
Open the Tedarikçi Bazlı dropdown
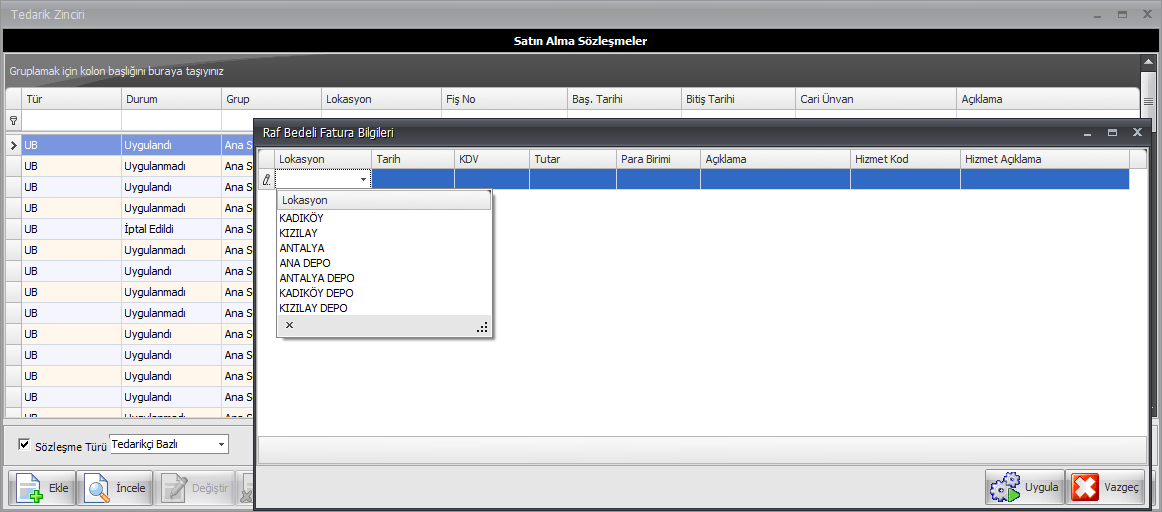pyautogui.click(x=222, y=444)
